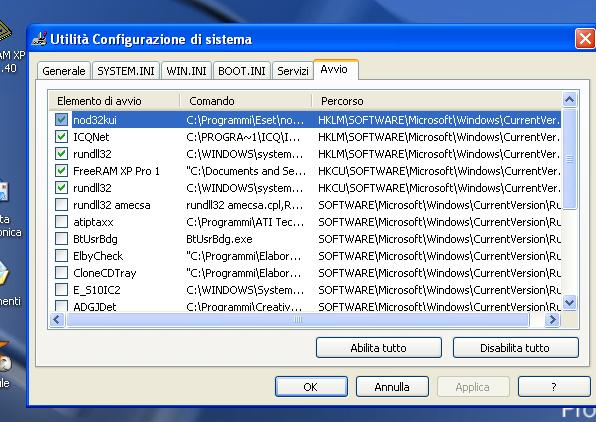596x422 pixels.
Task: Click the horizontal scrollbar left arrow
Action: 57,320
